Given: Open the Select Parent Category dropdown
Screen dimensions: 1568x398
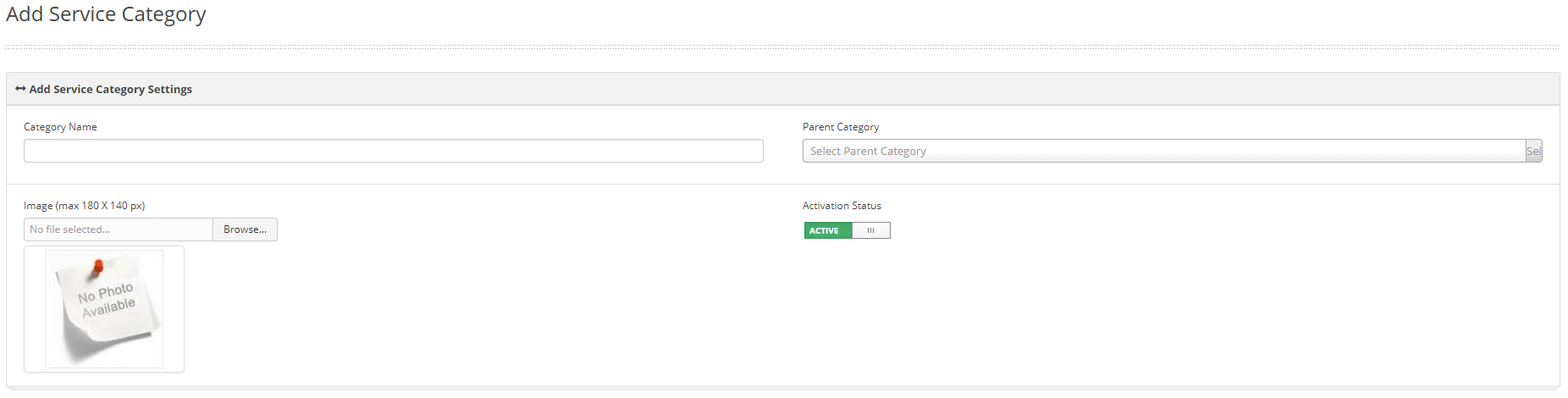Looking at the screenshot, I should pos(1163,151).
